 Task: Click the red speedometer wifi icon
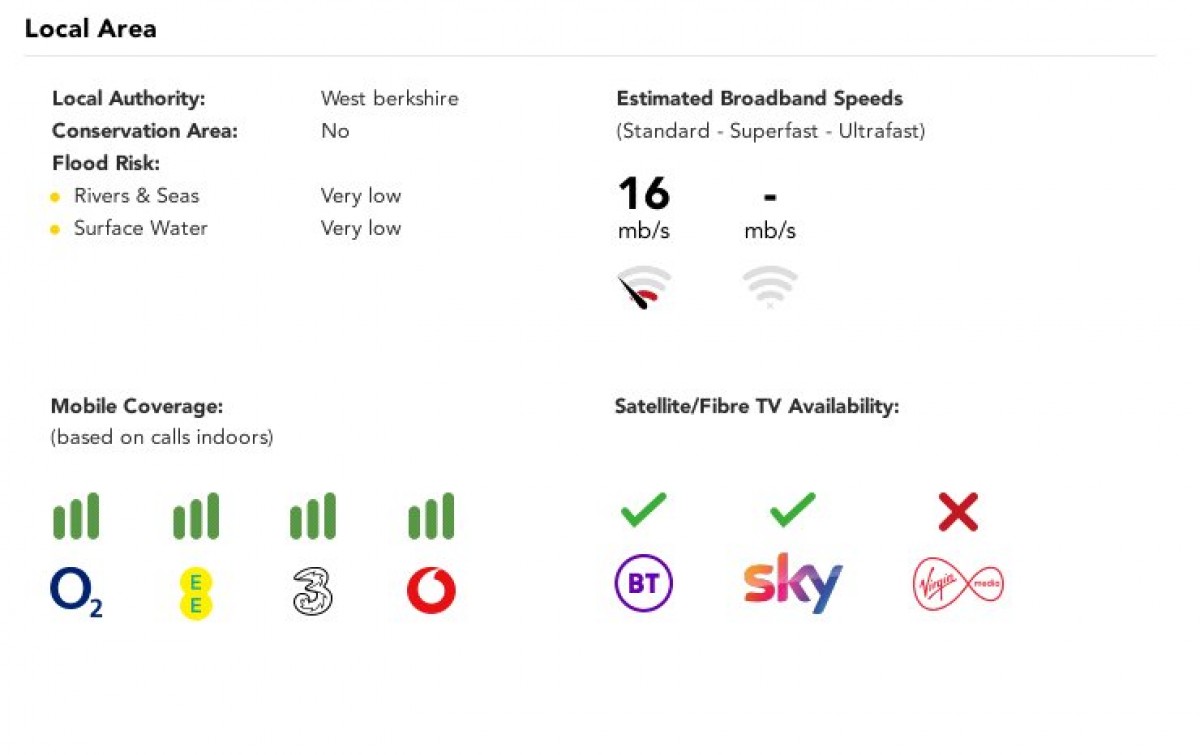pos(644,288)
